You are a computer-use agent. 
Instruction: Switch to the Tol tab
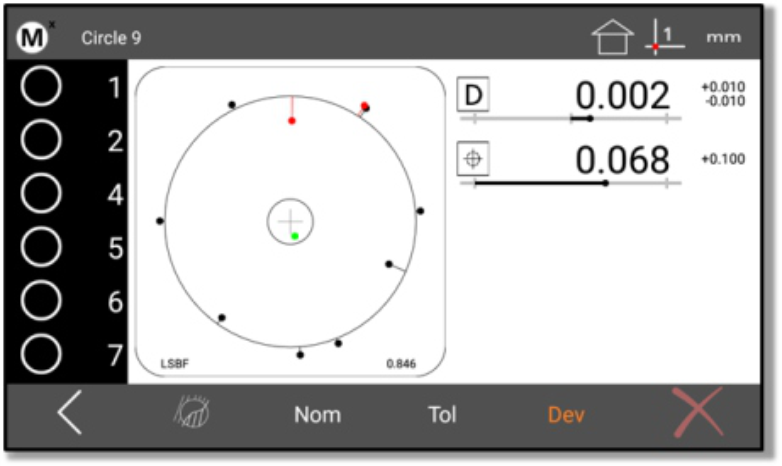pyautogui.click(x=442, y=415)
